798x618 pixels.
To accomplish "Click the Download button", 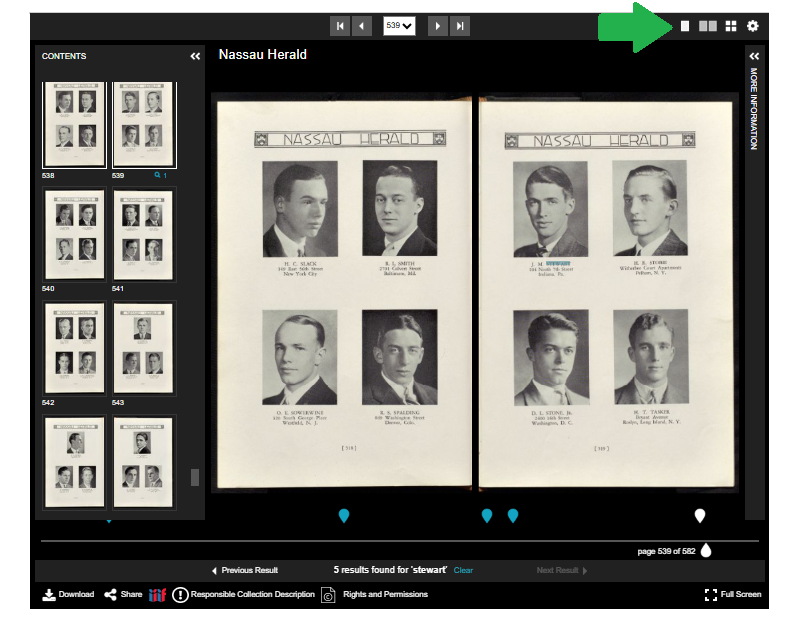I will [x=68, y=595].
